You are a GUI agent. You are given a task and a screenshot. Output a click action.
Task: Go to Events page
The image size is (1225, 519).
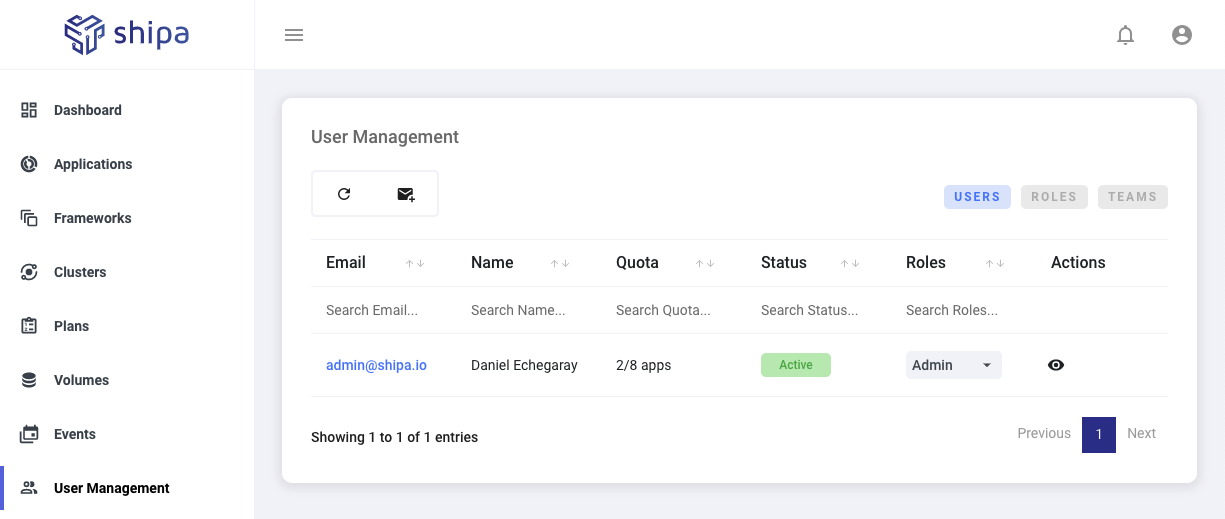point(75,434)
